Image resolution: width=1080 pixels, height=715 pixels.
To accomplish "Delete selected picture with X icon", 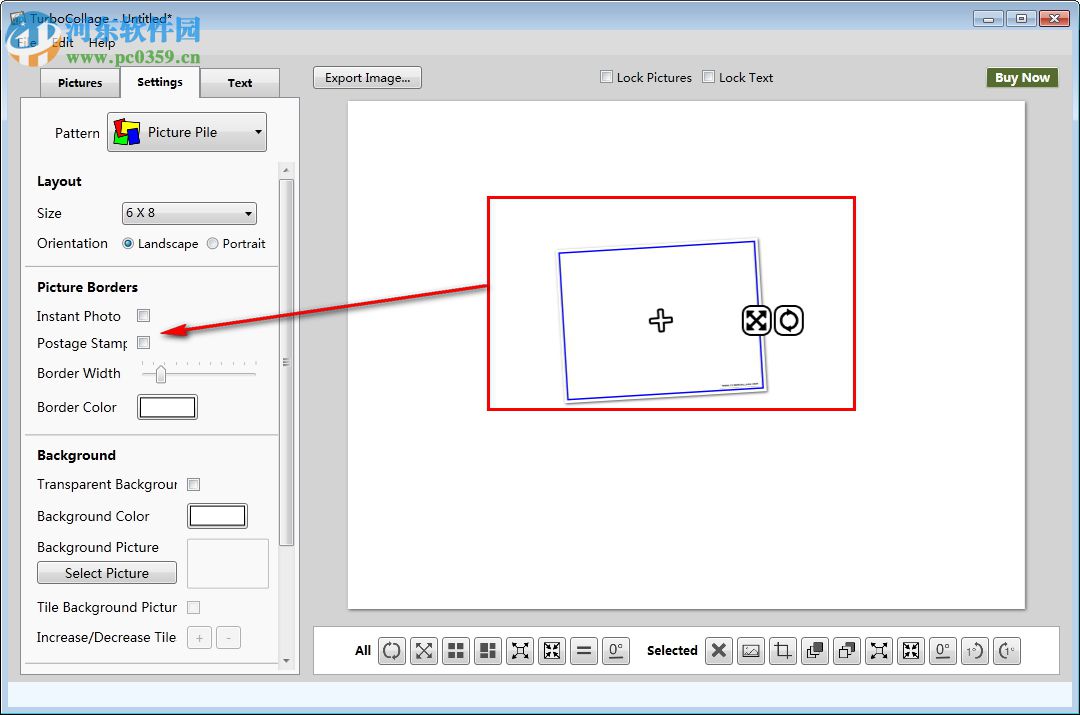I will 718,650.
